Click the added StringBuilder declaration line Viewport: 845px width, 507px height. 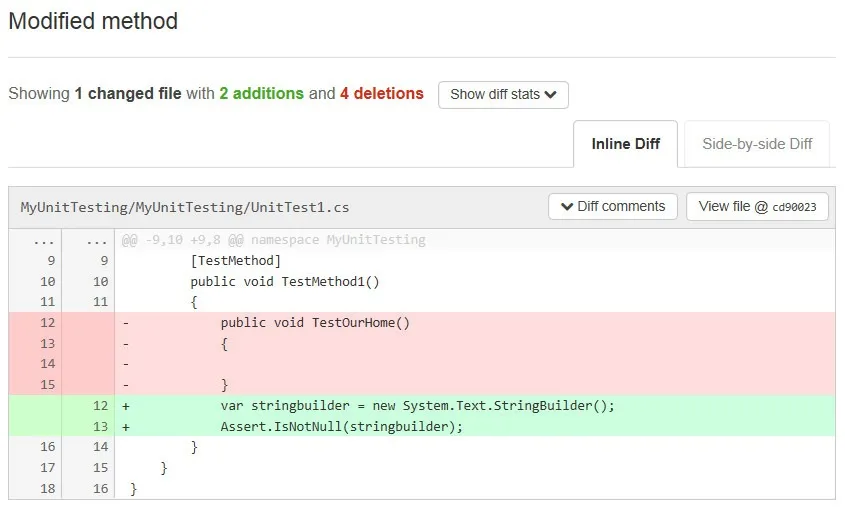coord(417,406)
